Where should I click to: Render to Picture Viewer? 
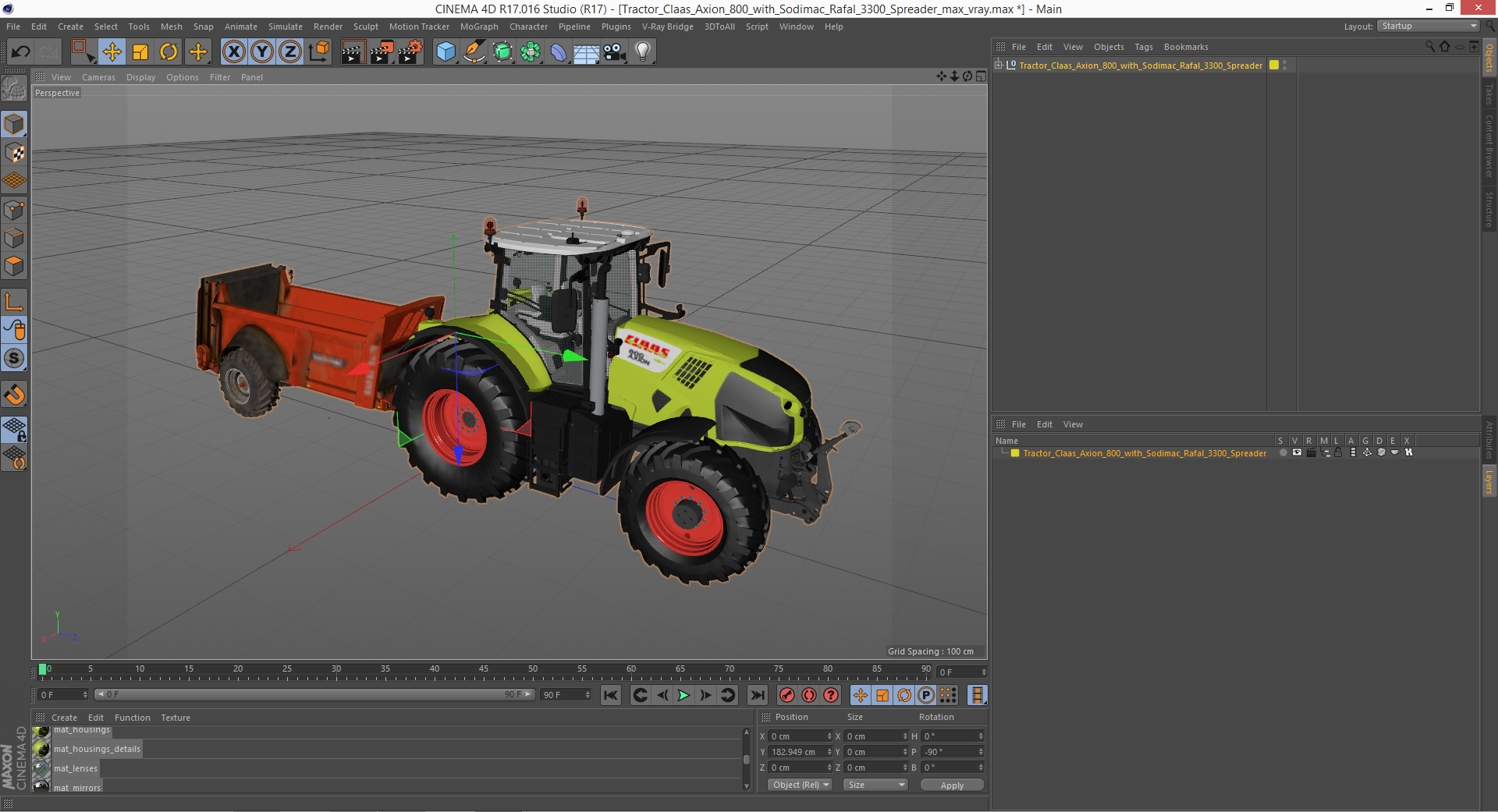(x=382, y=52)
